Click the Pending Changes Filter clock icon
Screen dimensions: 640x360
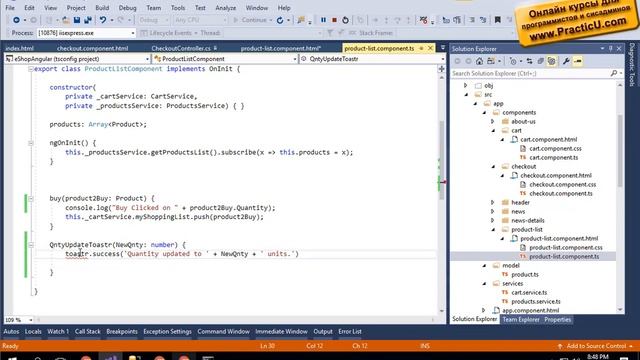[x=513, y=61]
